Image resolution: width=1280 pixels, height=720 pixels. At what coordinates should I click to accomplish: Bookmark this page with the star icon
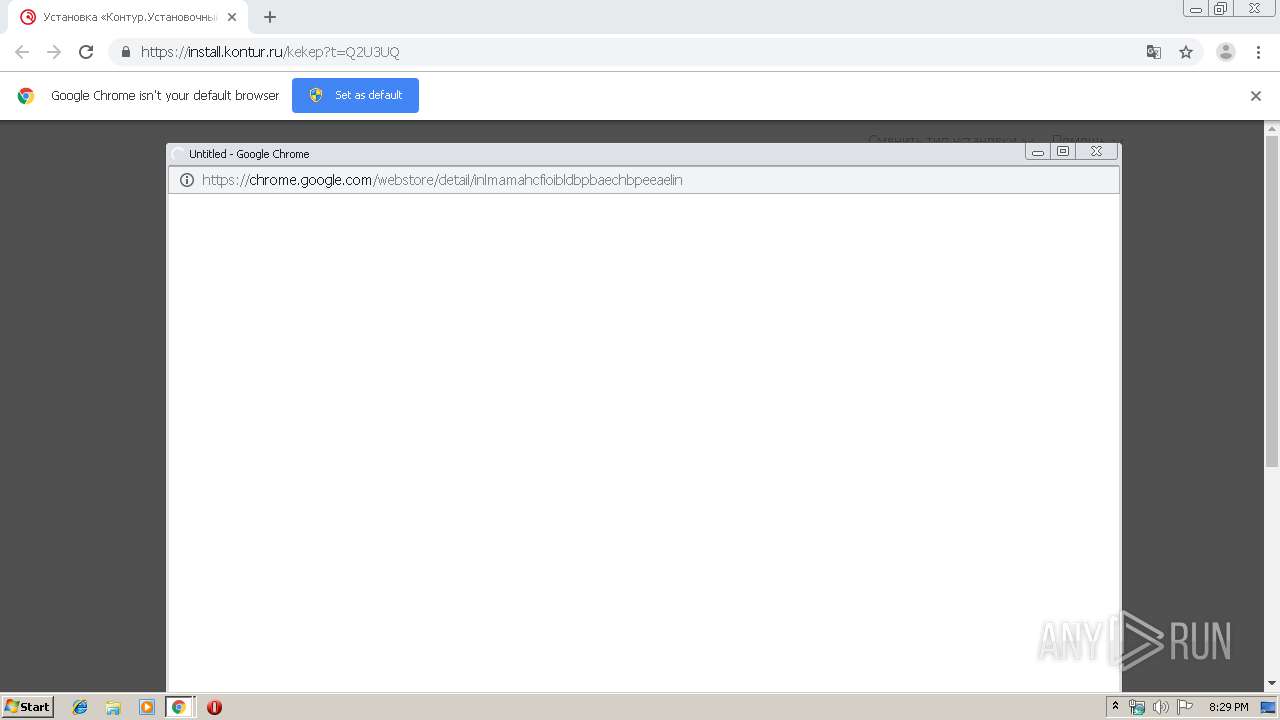(1186, 52)
